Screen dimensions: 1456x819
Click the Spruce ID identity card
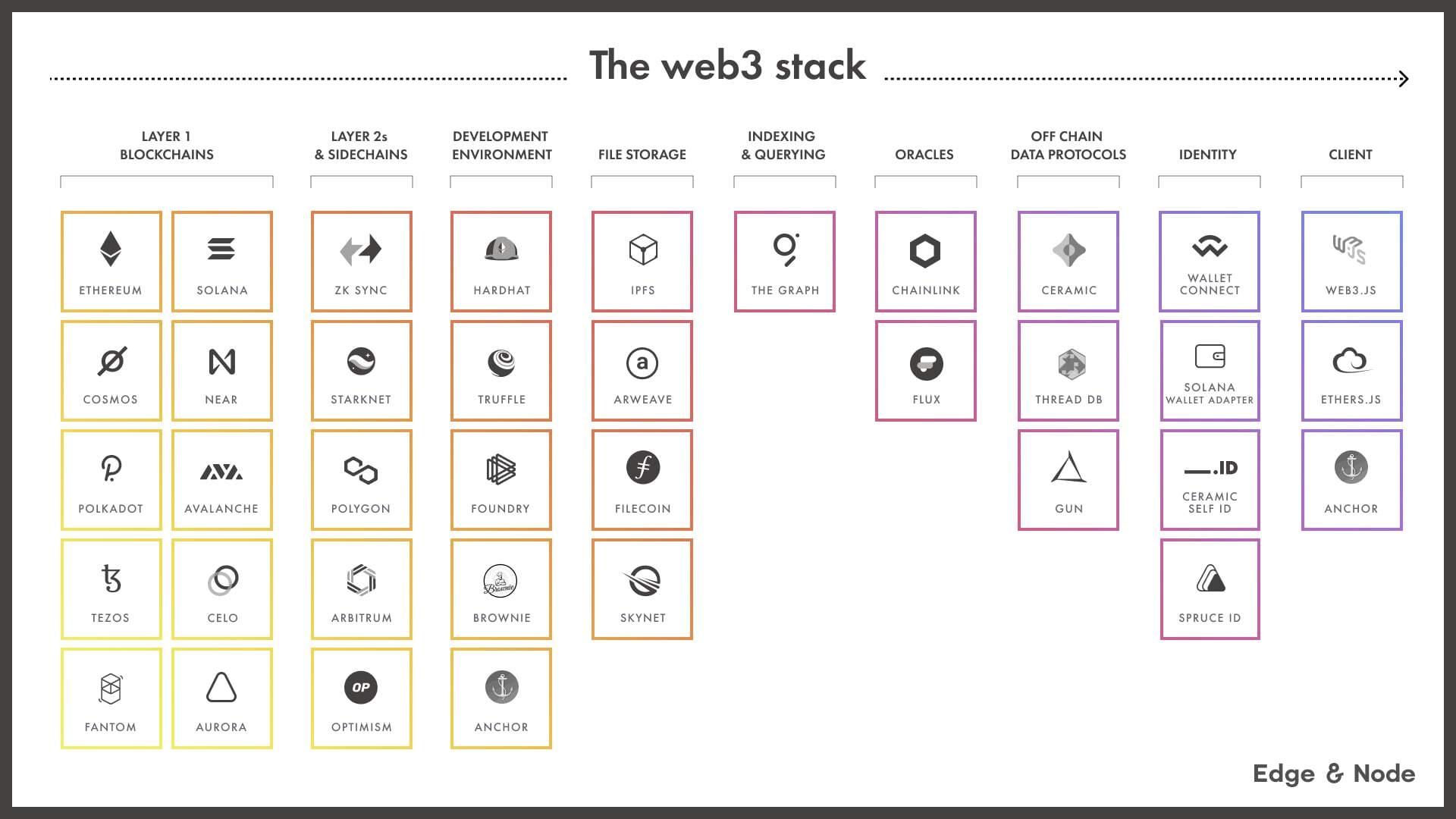(1209, 590)
